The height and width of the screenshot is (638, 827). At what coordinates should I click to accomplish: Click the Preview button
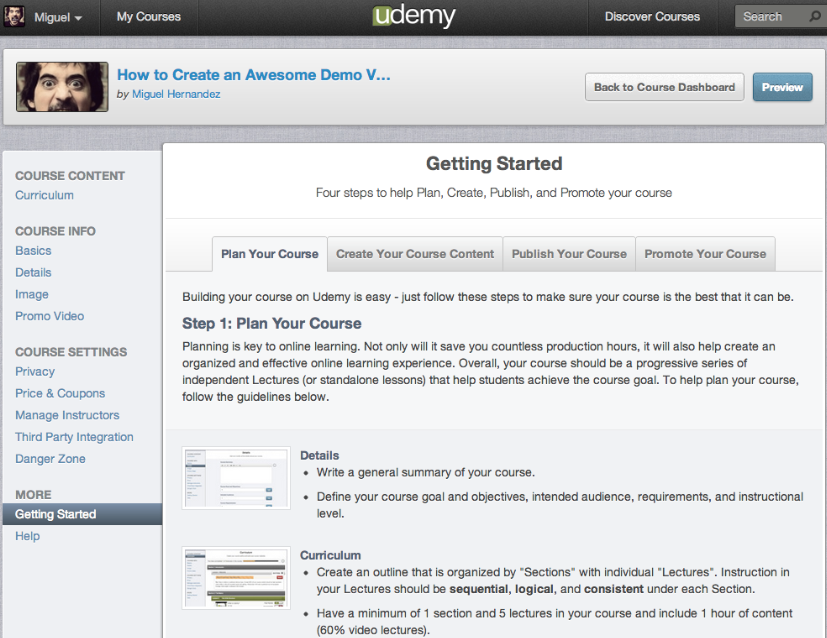782,87
